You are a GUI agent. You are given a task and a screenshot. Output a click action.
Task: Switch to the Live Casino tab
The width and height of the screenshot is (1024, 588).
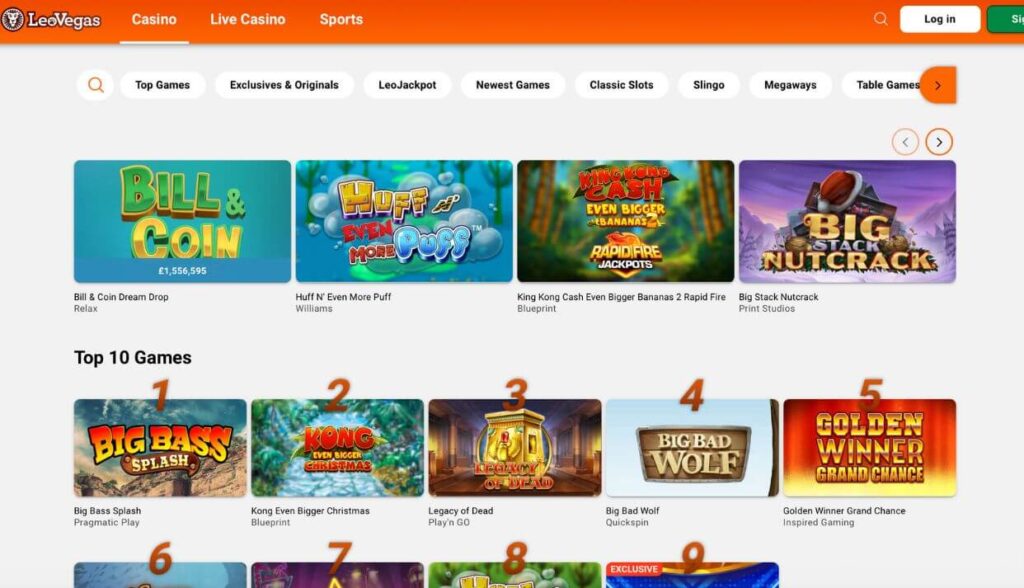pos(248,20)
